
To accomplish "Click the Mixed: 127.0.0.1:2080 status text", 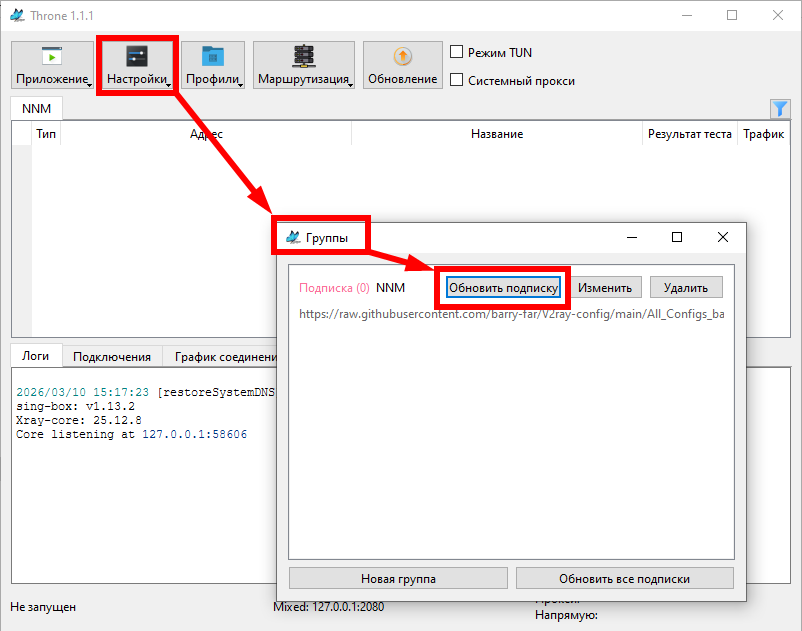I will (328, 607).
